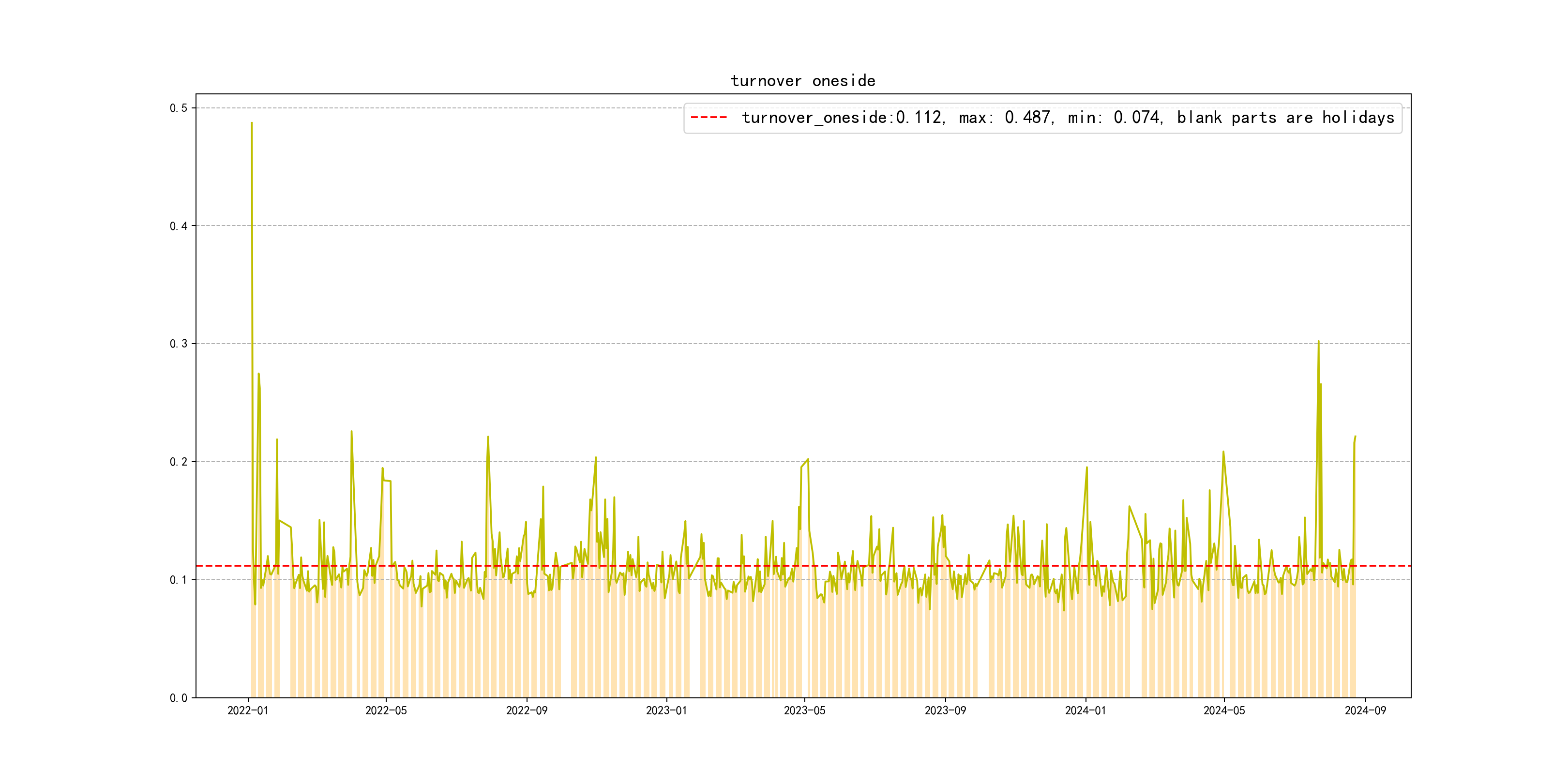Click the red dashed line legend sample
The image size is (1568, 784).
709,118
